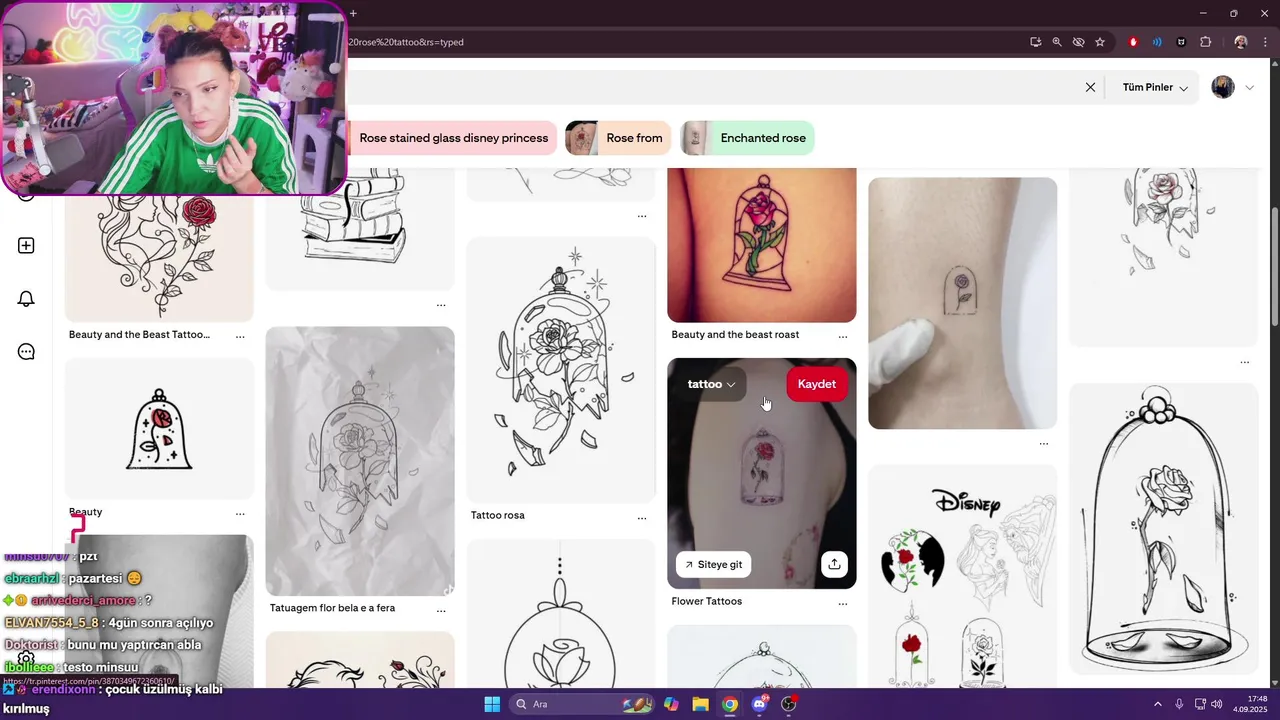Image resolution: width=1280 pixels, height=720 pixels.
Task: Open more options under the small finger tattoo pin
Action: 1044,443
